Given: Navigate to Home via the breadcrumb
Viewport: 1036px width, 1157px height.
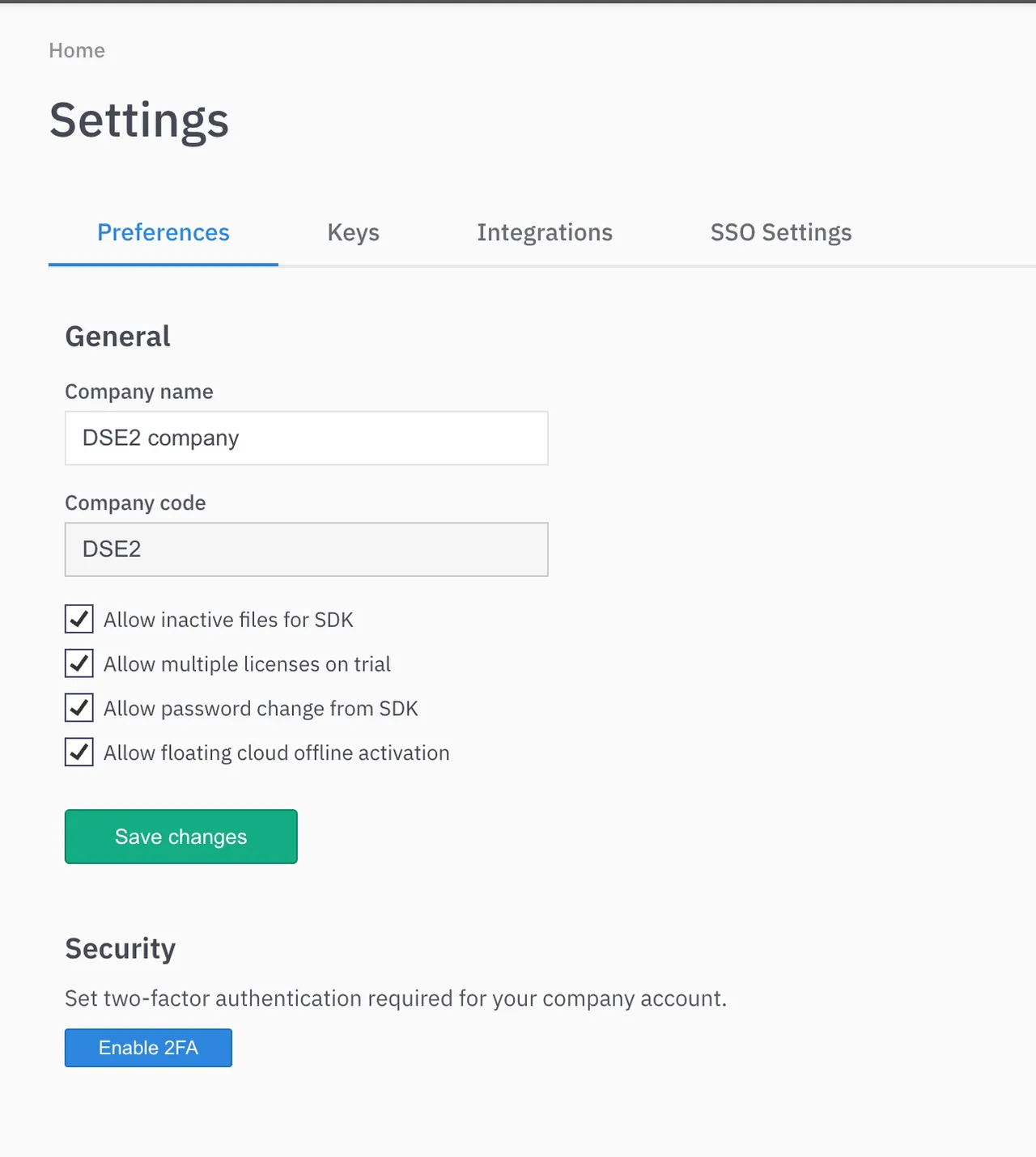Looking at the screenshot, I should point(77,50).
